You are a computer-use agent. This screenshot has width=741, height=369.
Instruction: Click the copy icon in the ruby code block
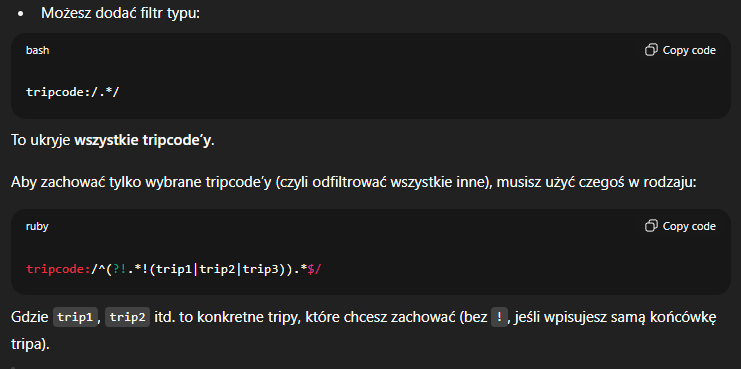651,226
